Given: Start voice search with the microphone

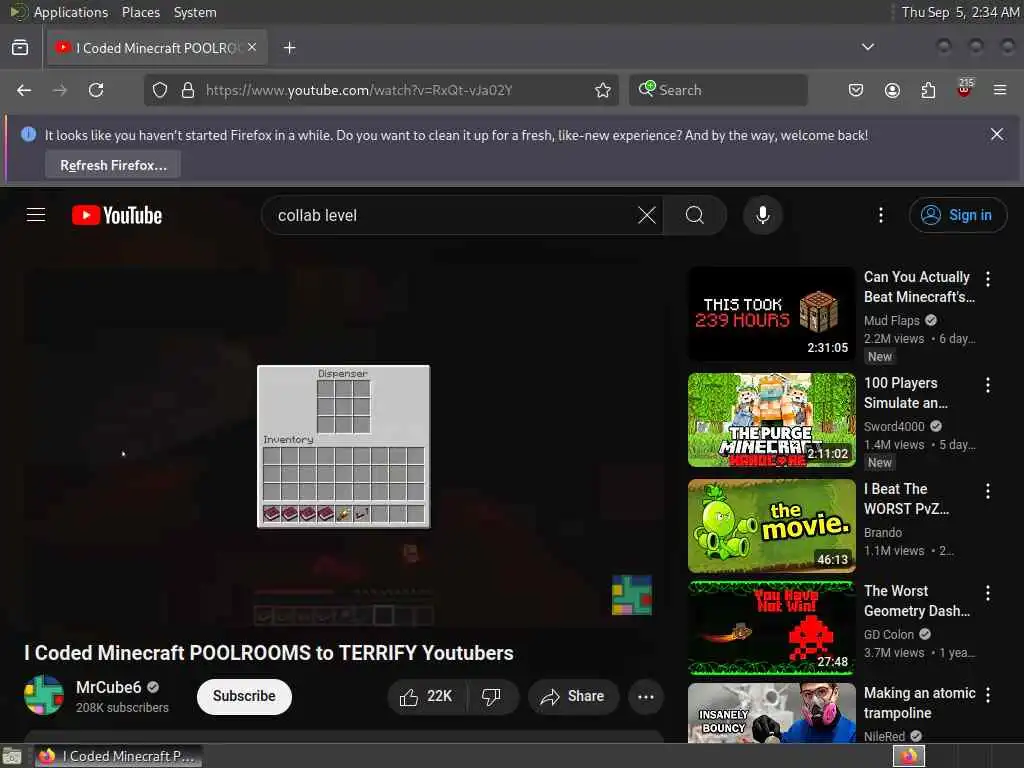Looking at the screenshot, I should 762,215.
